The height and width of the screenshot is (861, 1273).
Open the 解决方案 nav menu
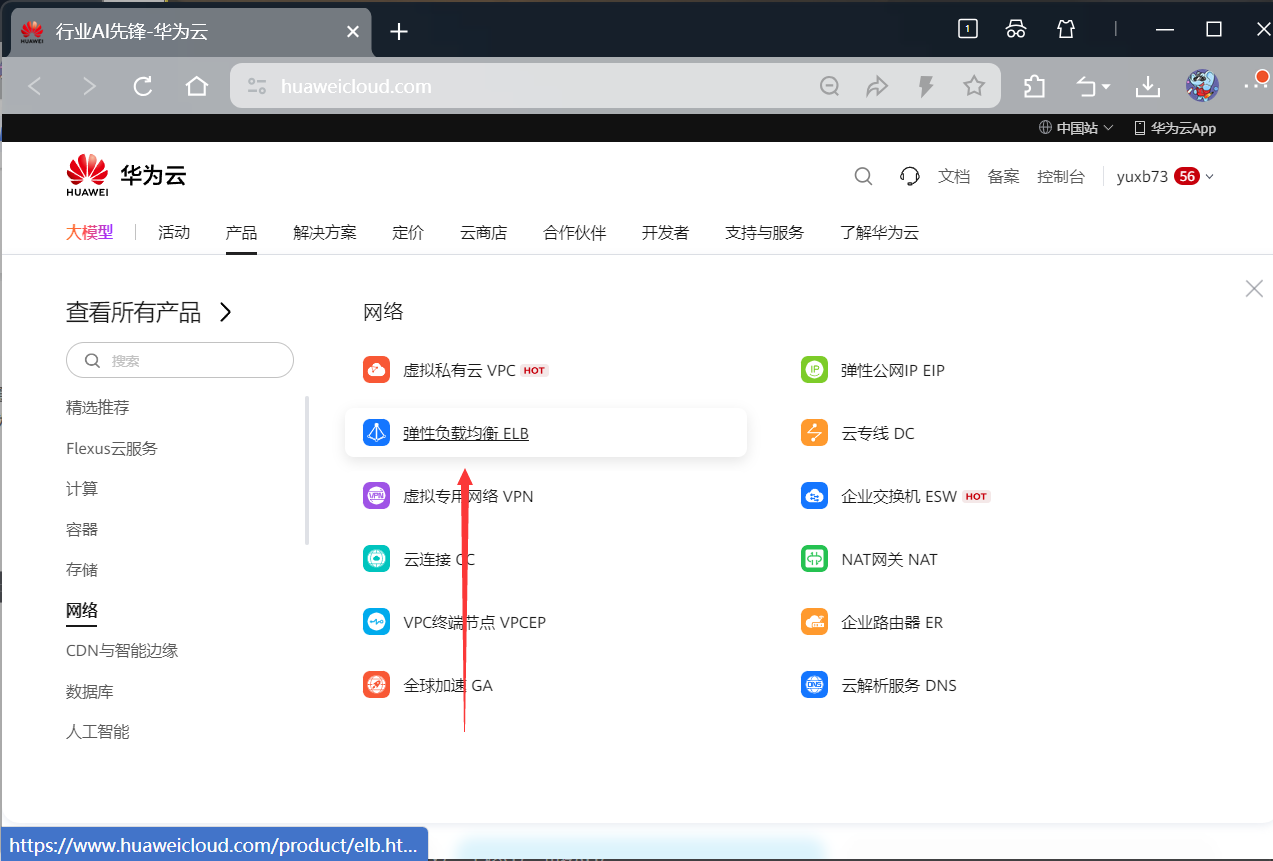coord(325,232)
